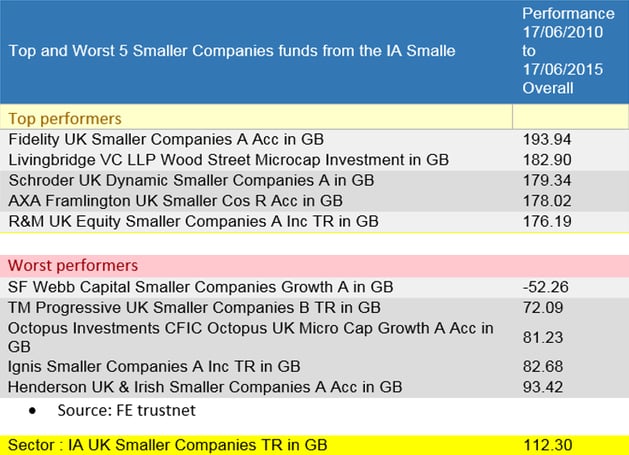
Task: Click the Source: FE trustnet text
Action: pyautogui.click(x=126, y=410)
